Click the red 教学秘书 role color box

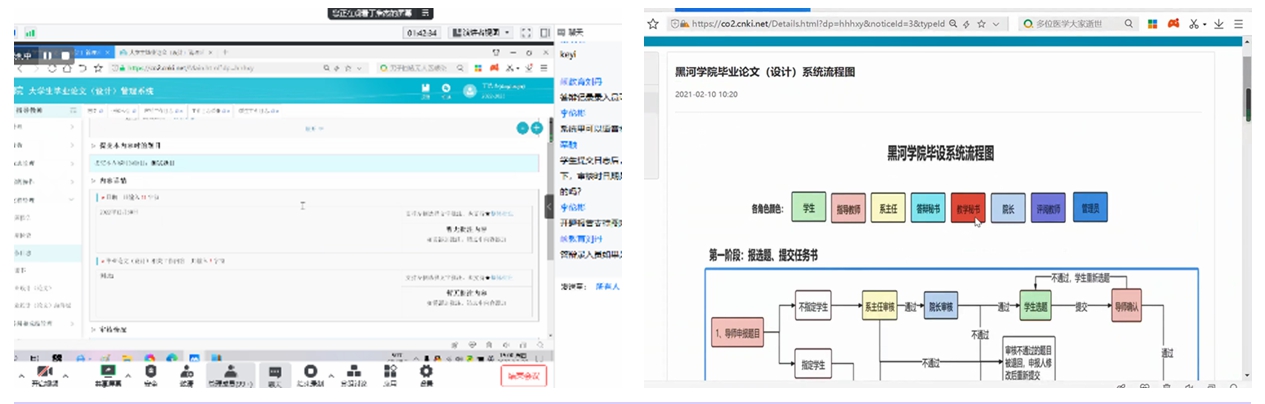click(x=967, y=207)
